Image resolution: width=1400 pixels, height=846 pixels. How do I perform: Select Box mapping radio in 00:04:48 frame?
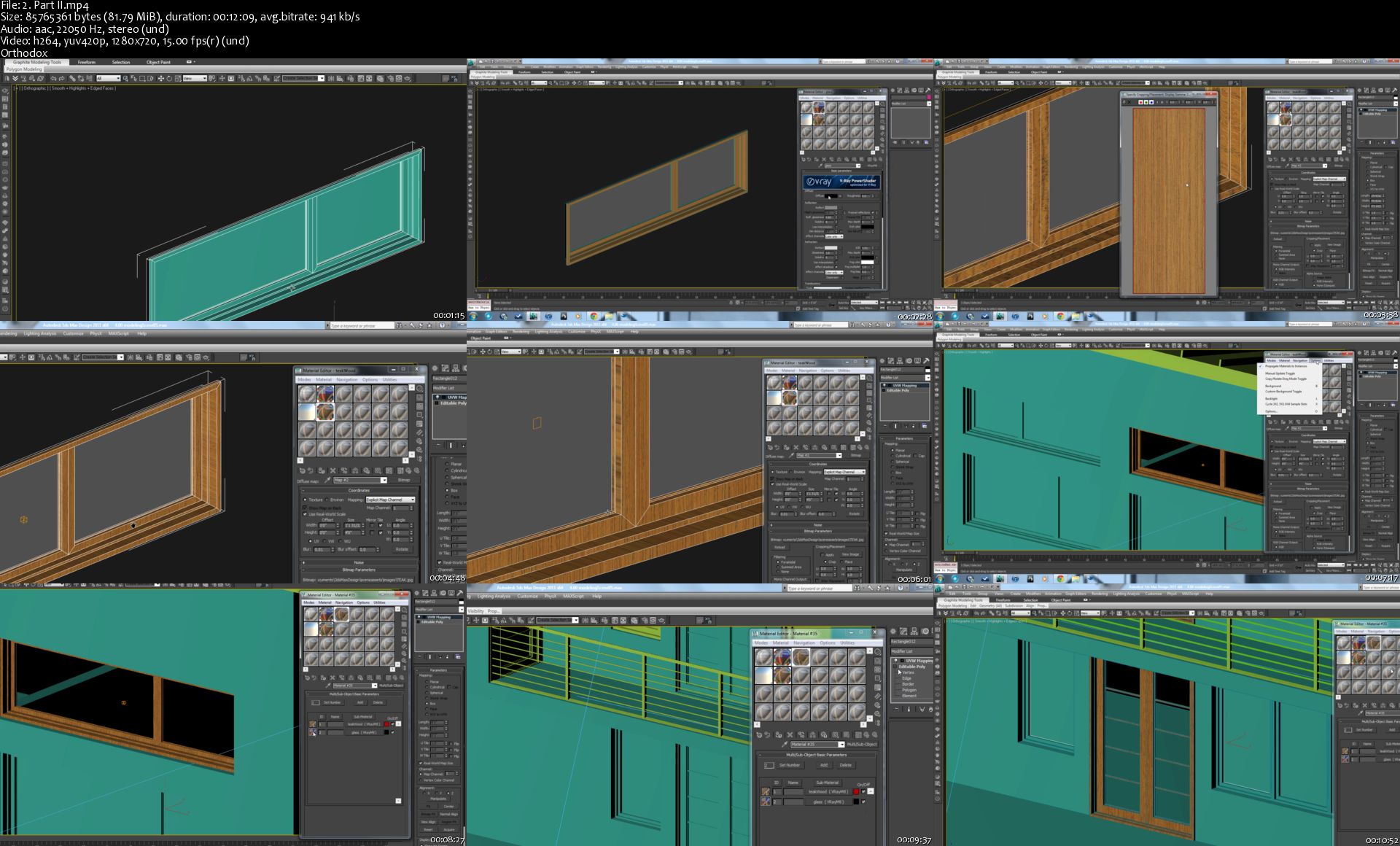[x=447, y=490]
